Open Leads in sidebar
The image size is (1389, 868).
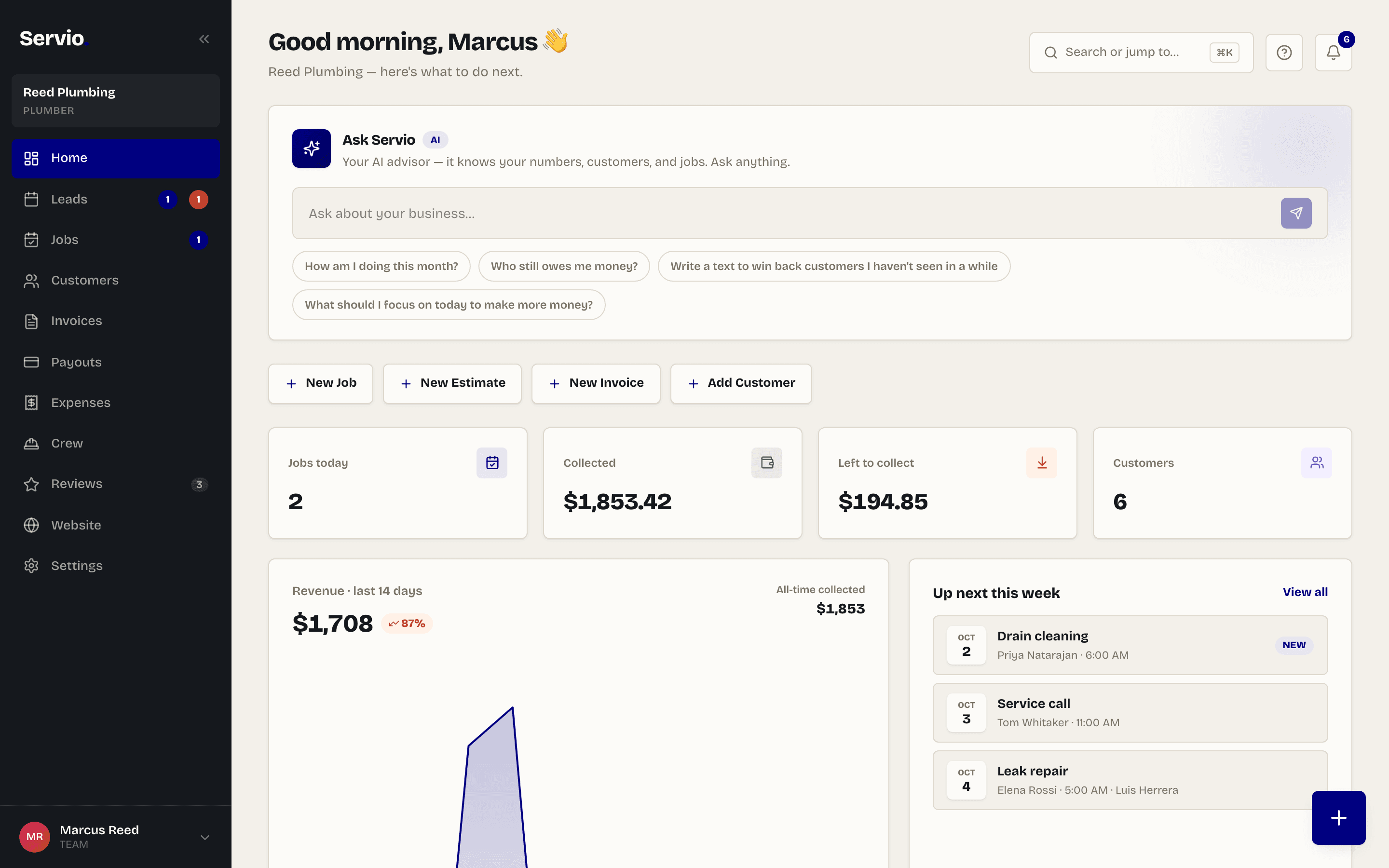[115, 199]
